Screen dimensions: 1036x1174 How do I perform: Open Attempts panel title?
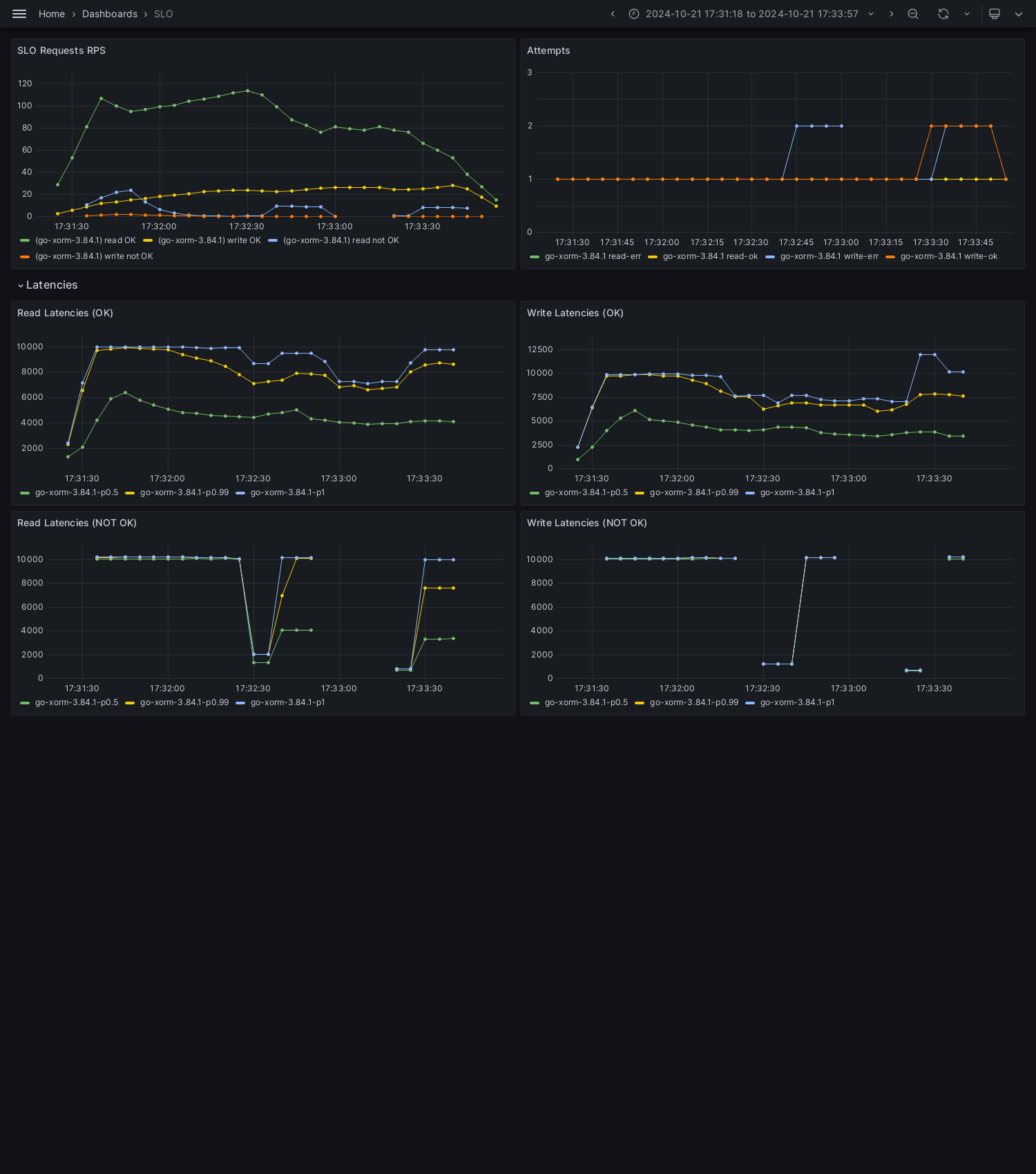[x=548, y=50]
